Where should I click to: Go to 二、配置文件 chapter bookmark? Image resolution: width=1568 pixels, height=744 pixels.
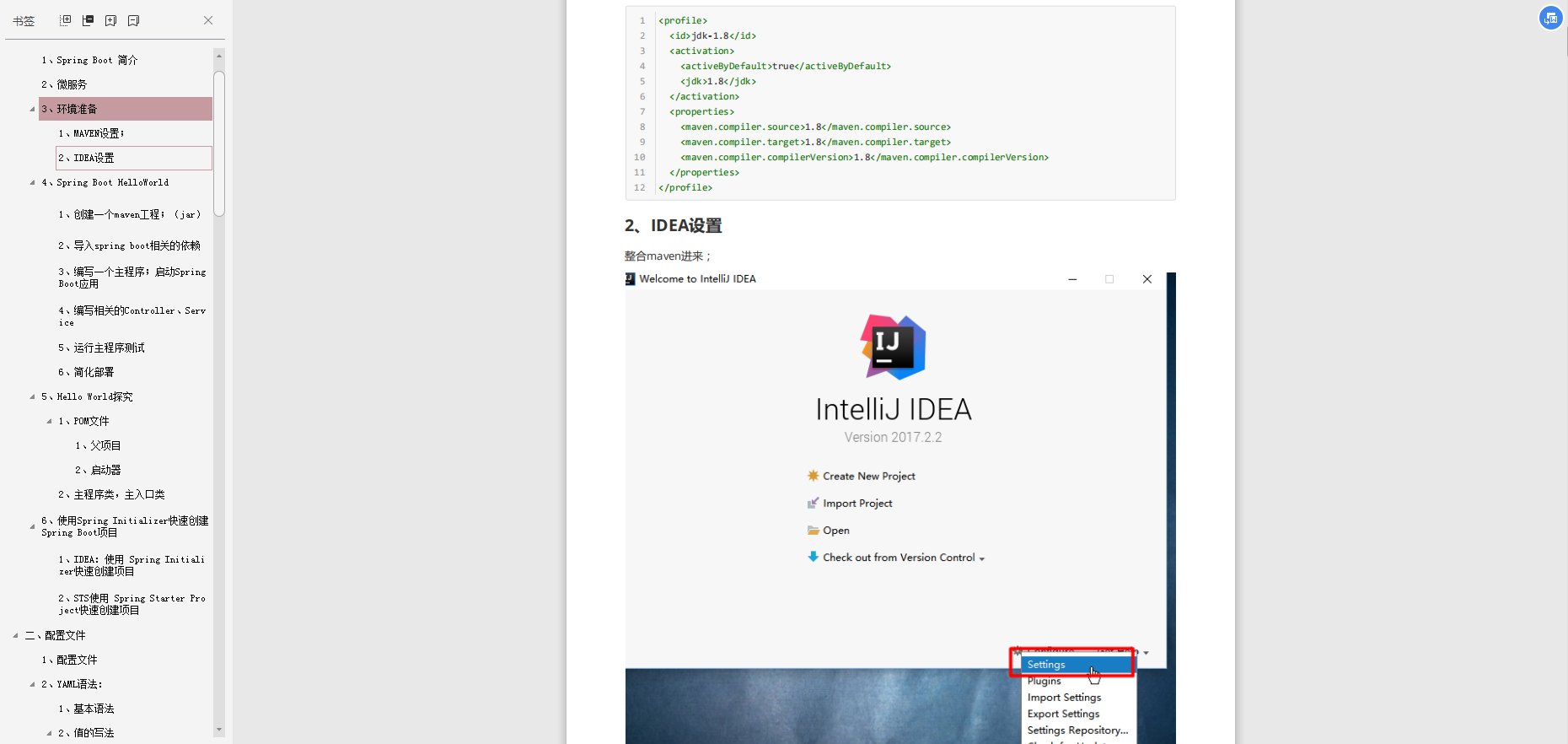55,635
